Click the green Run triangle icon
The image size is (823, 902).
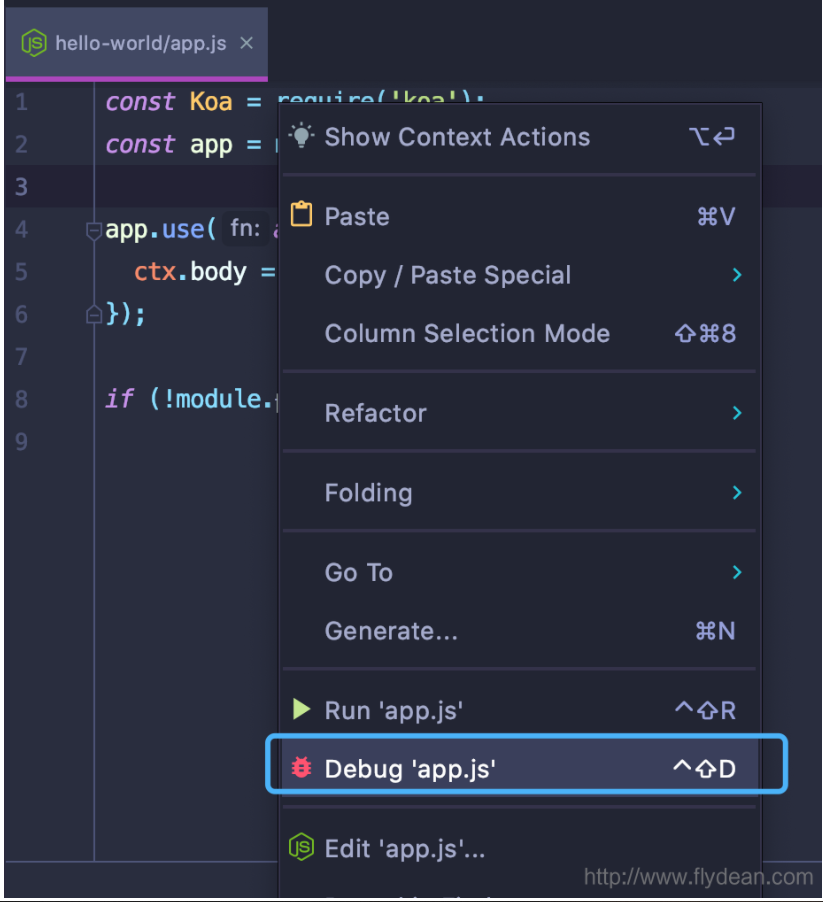301,709
